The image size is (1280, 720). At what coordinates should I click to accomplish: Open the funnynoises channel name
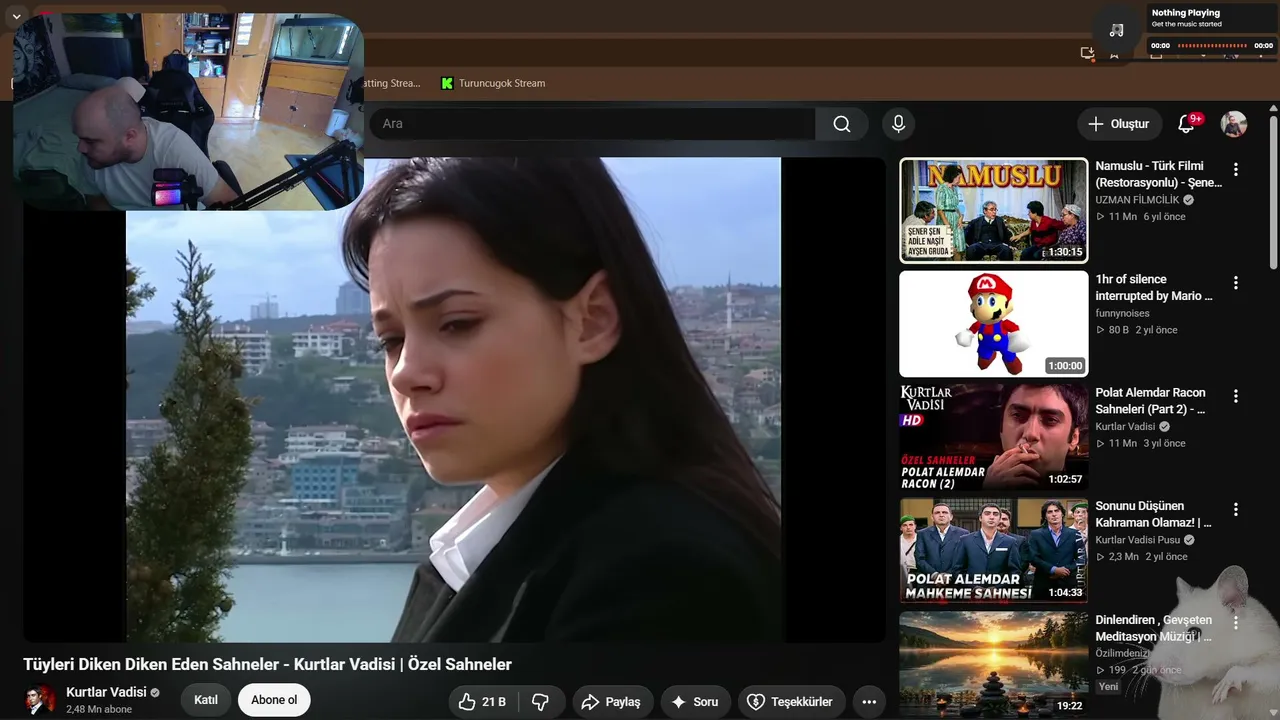click(x=1122, y=313)
